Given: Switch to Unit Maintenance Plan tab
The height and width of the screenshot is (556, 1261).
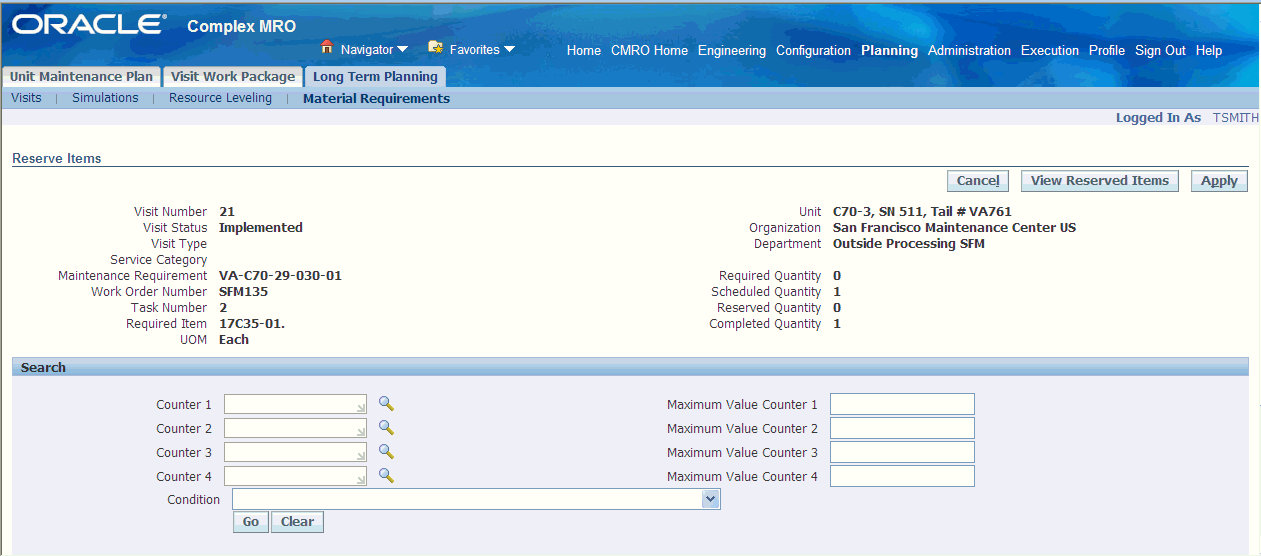Looking at the screenshot, I should (x=82, y=76).
